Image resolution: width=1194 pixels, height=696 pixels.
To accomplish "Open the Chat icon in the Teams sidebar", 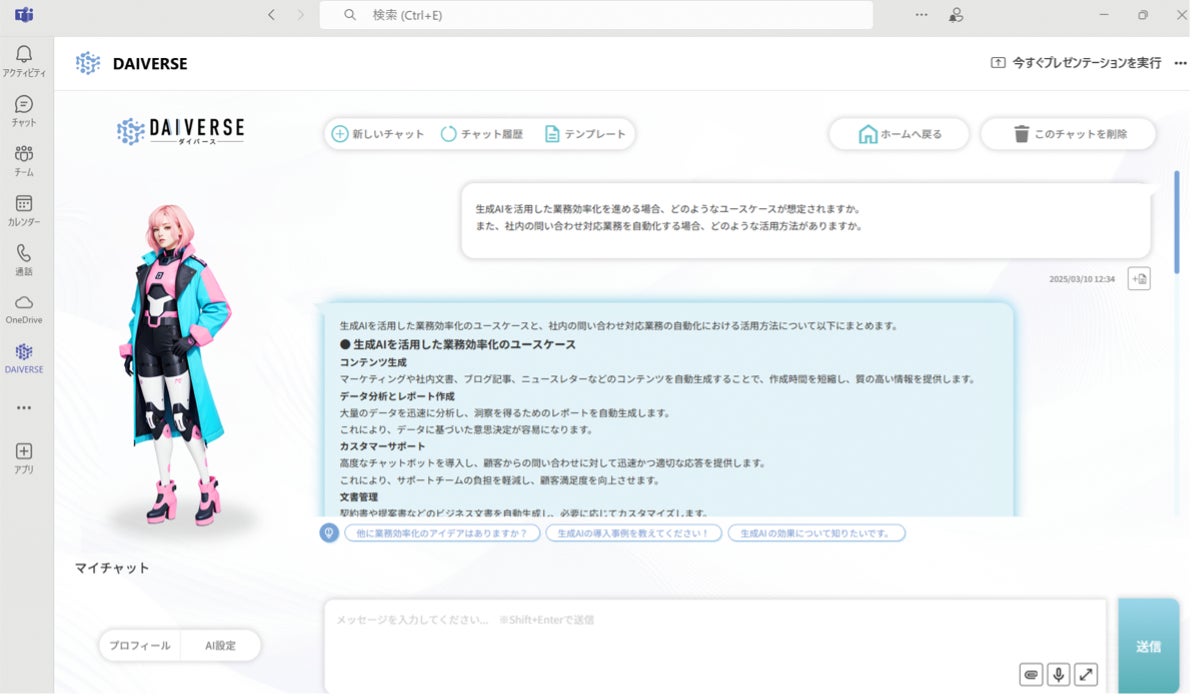I will tap(24, 104).
